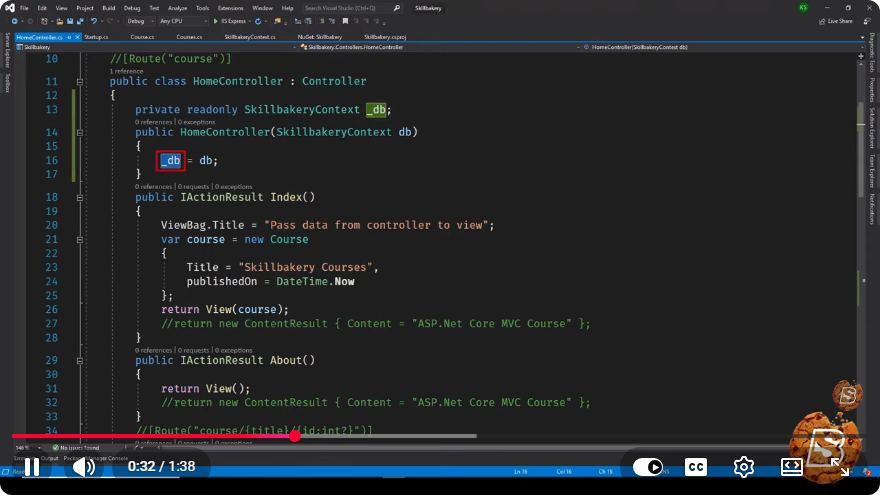Click the Visual Studio logo icon
Viewport: 880px width, 495px height.
(x=9, y=8)
